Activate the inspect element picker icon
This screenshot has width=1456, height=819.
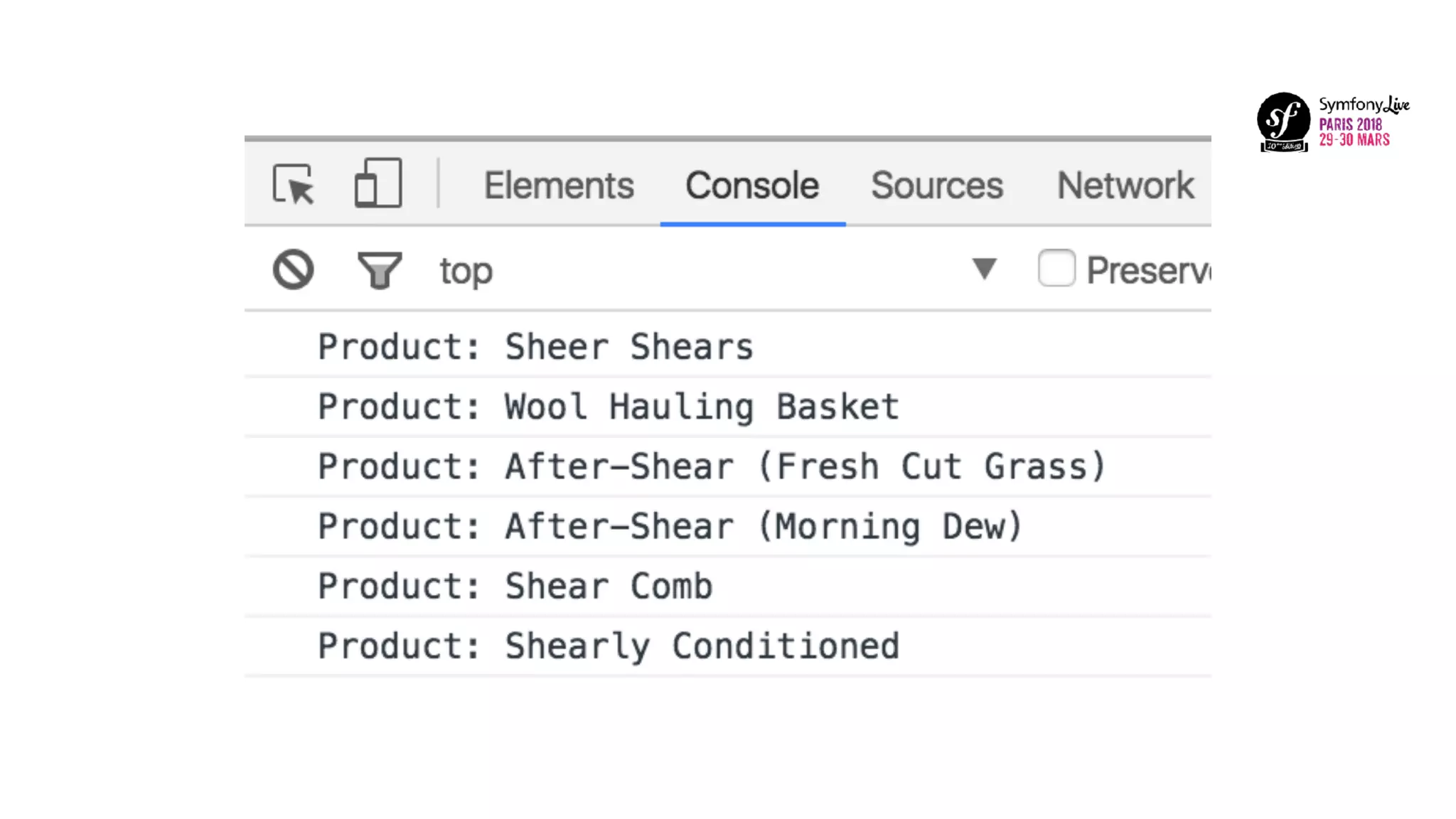[293, 185]
